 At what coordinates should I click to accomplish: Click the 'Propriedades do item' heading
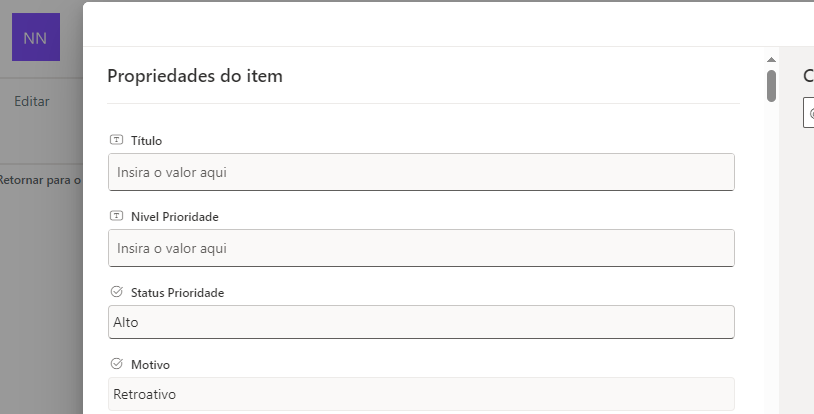click(x=195, y=76)
